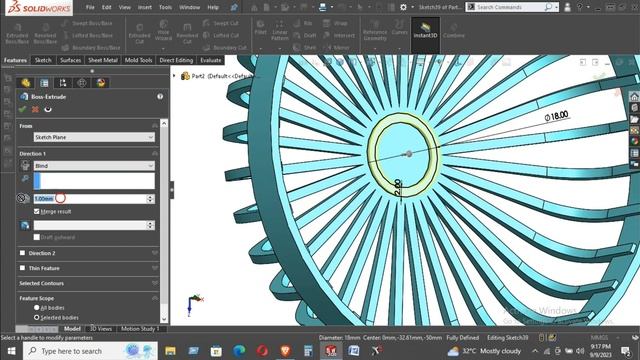Image resolution: width=640 pixels, height=360 pixels.
Task: Open the Windows Start menu
Action: tap(11, 351)
